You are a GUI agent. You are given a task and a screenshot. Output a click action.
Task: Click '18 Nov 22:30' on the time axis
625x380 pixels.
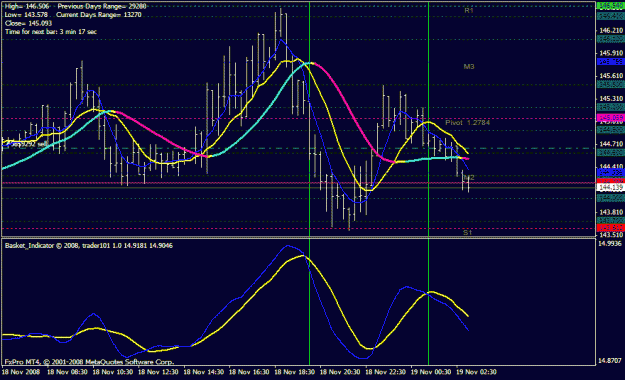(x=385, y=372)
